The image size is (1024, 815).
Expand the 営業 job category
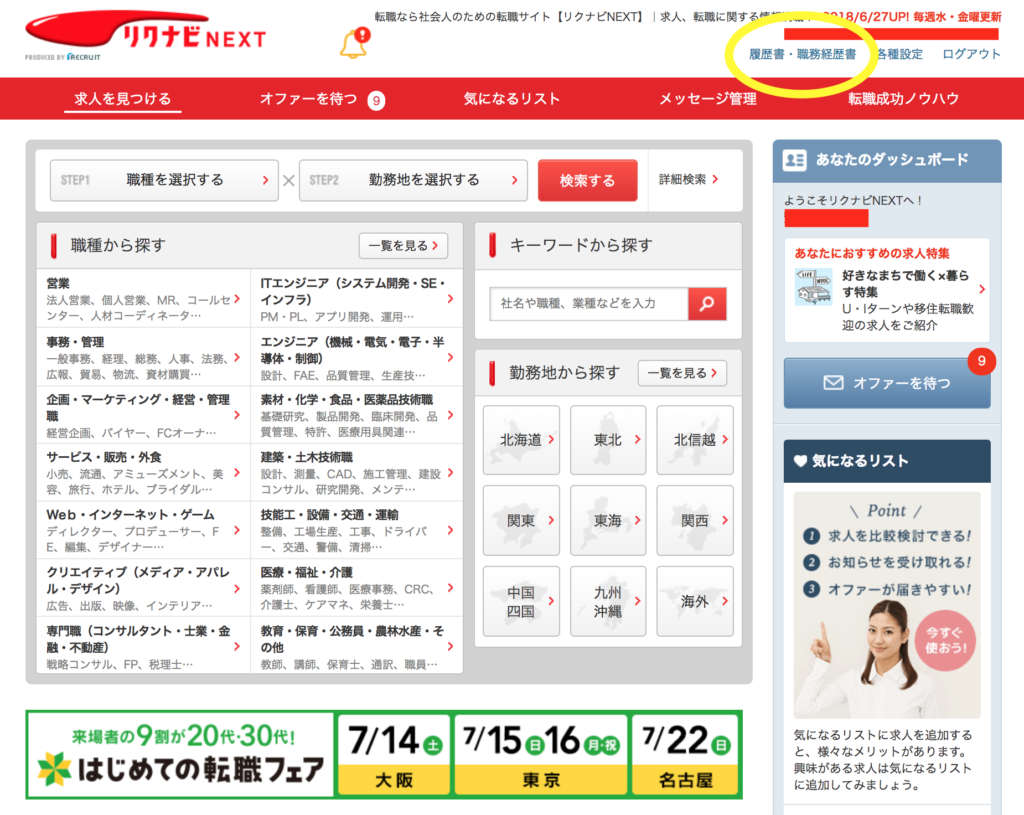[143, 299]
